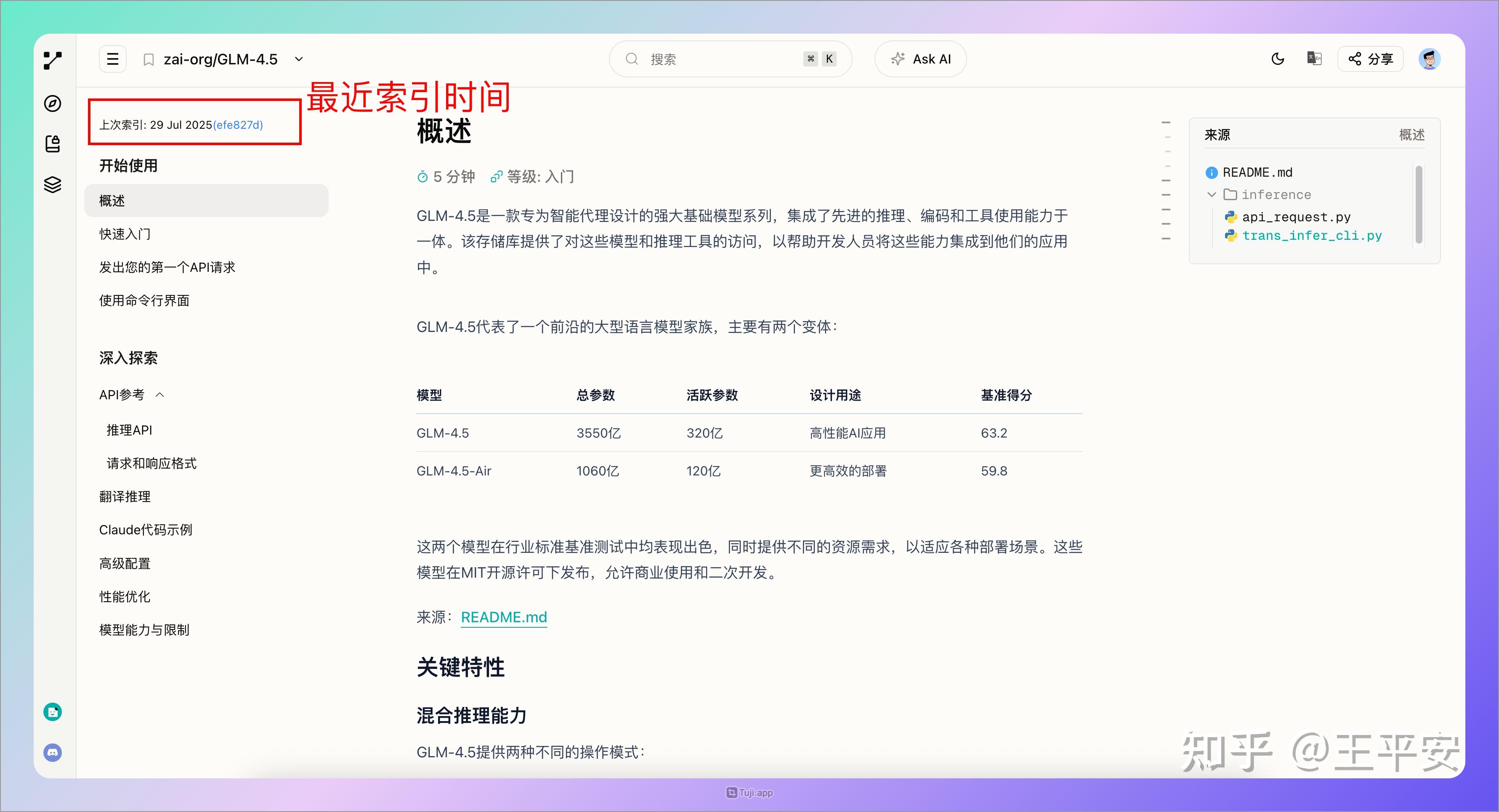Open the compass explore icon
Image resolution: width=1499 pixels, height=812 pixels.
(x=52, y=103)
